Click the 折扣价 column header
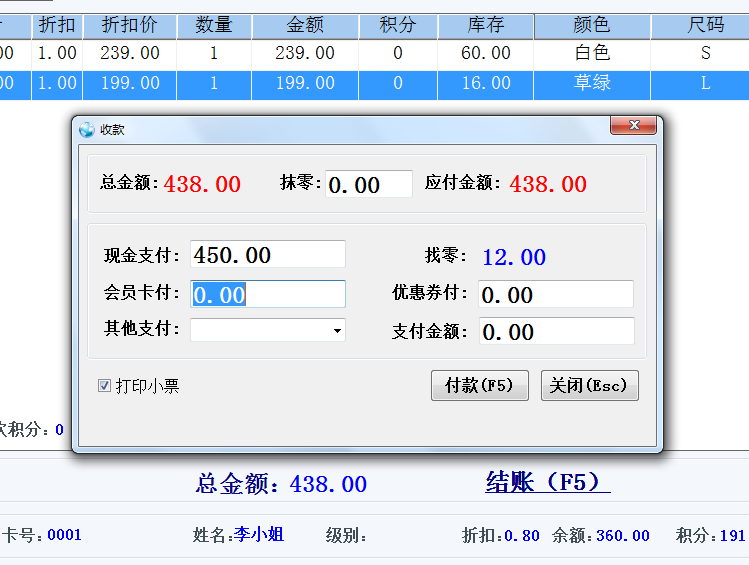The image size is (749, 565). point(129,25)
